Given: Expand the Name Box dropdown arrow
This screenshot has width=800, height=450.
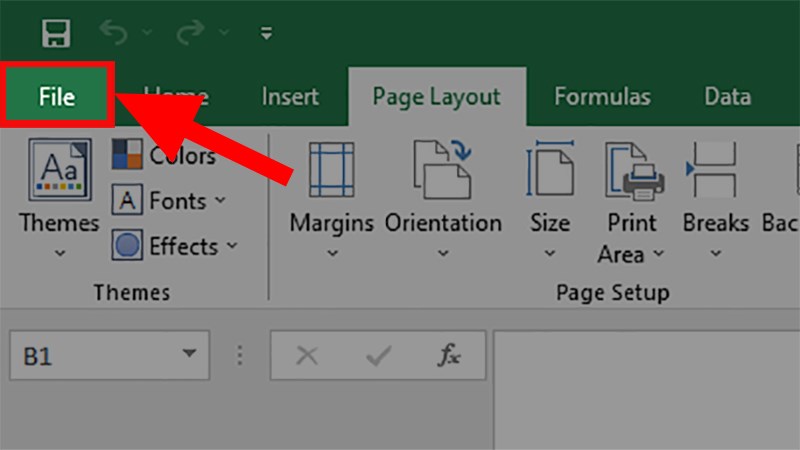Looking at the screenshot, I should [188, 354].
